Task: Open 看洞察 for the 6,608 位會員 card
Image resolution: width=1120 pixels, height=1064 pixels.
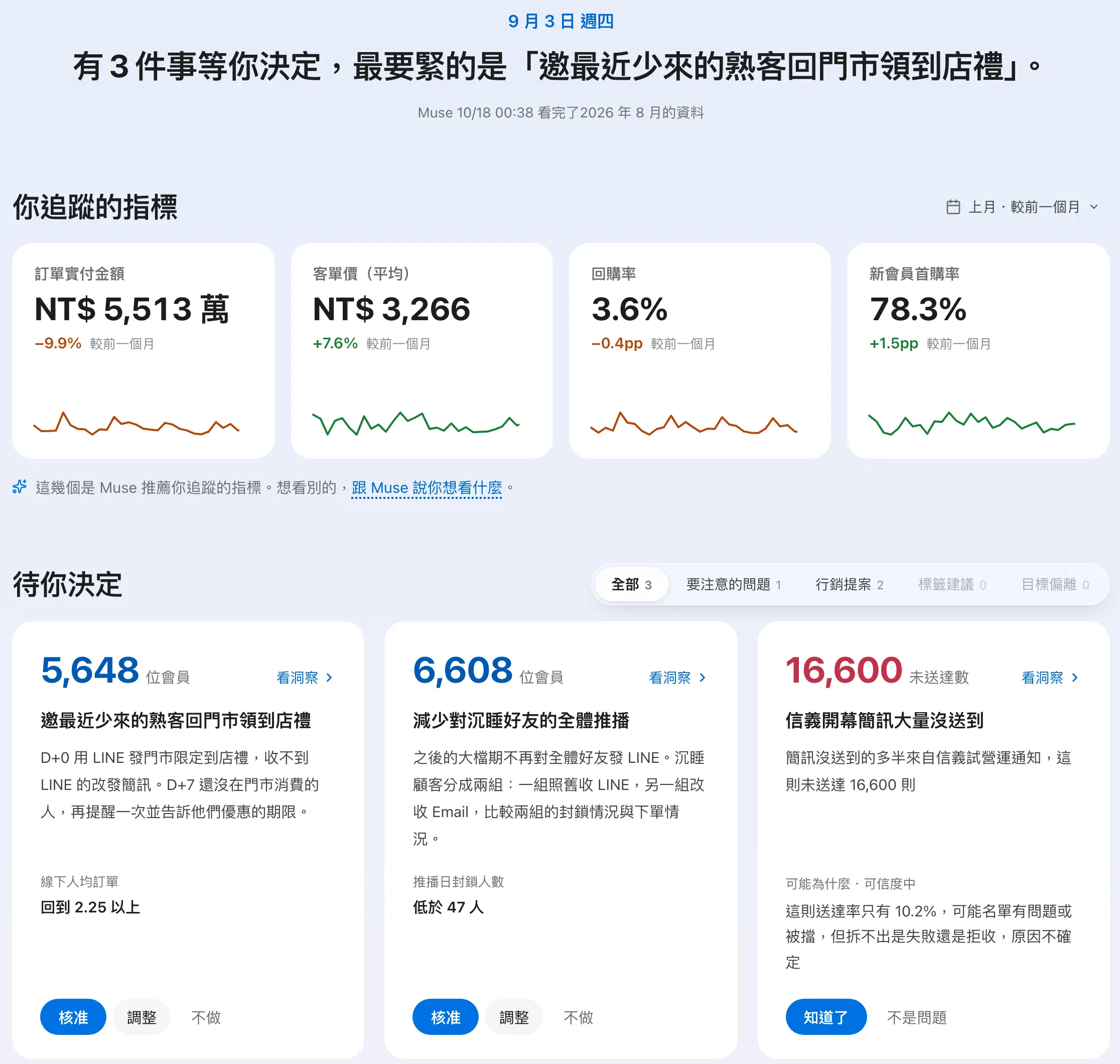Action: [x=677, y=677]
